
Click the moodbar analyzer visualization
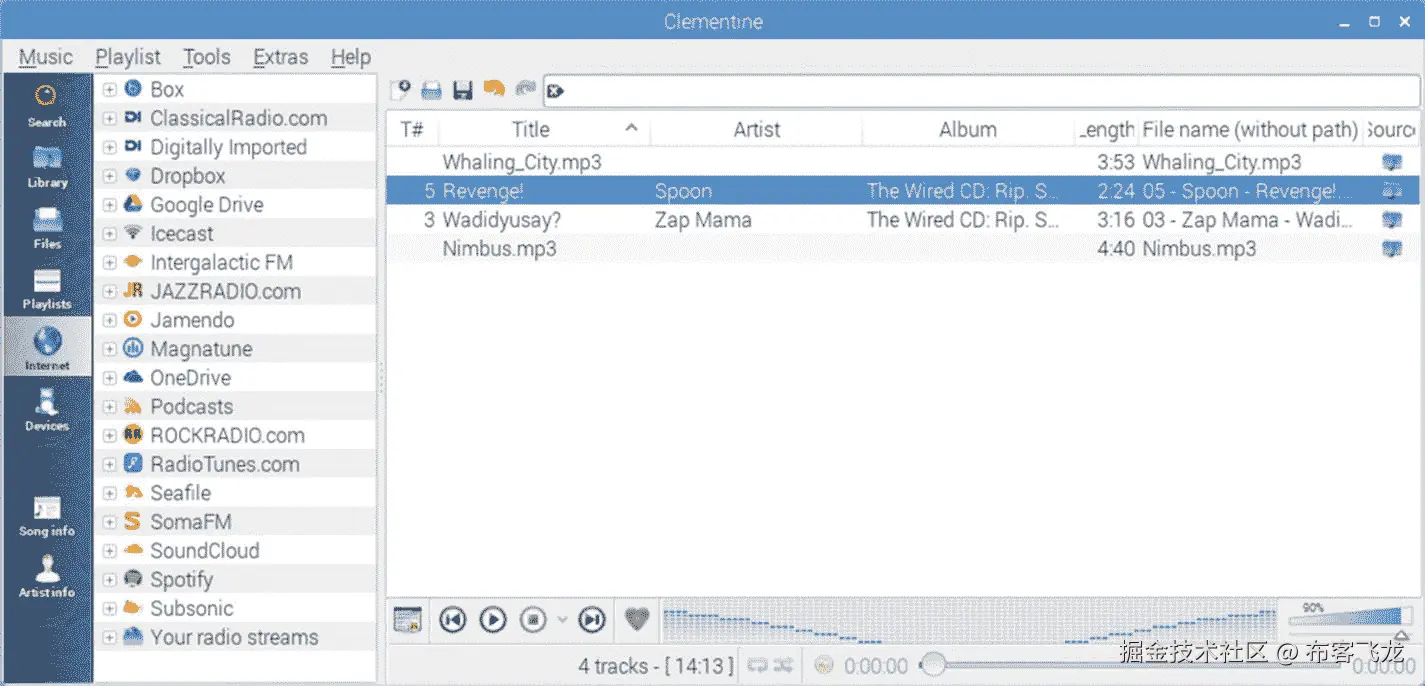pyautogui.click(x=968, y=621)
